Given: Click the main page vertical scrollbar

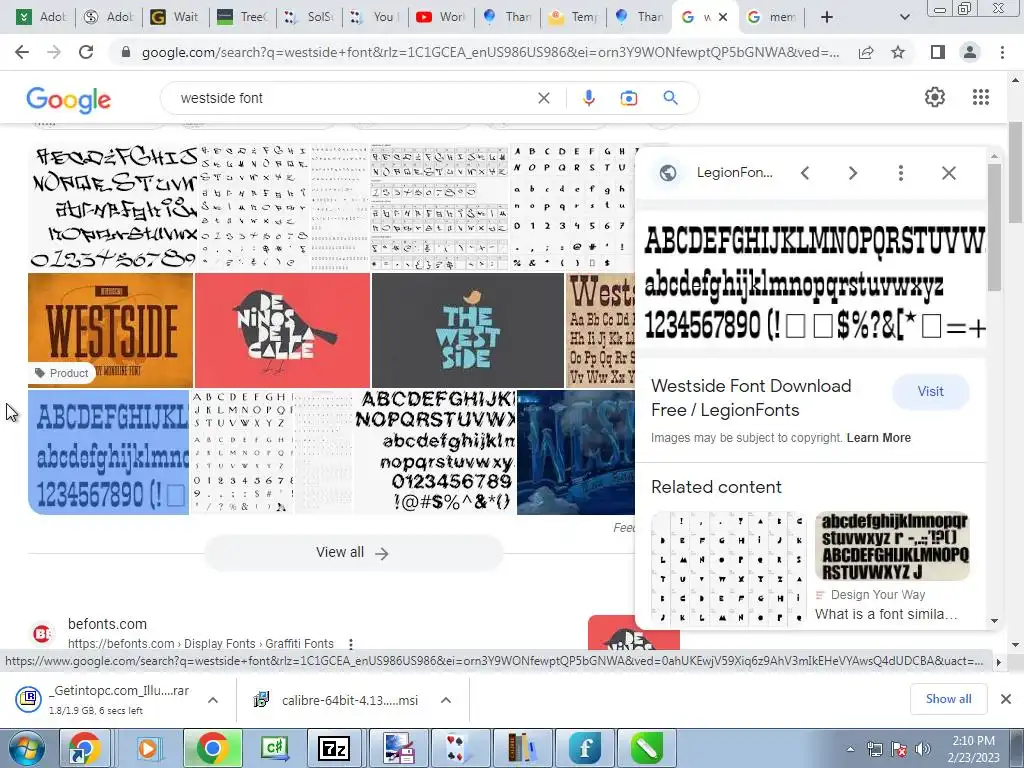Looking at the screenshot, I should tap(1015, 173).
